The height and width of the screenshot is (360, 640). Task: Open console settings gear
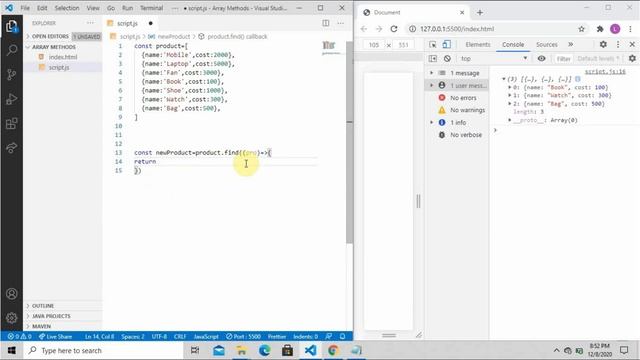click(632, 59)
